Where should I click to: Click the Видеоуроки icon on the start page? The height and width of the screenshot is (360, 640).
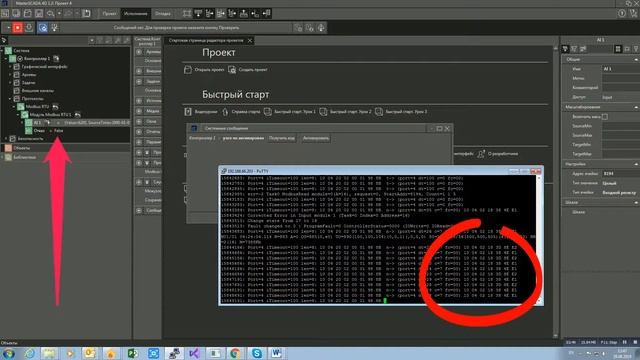[x=188, y=111]
